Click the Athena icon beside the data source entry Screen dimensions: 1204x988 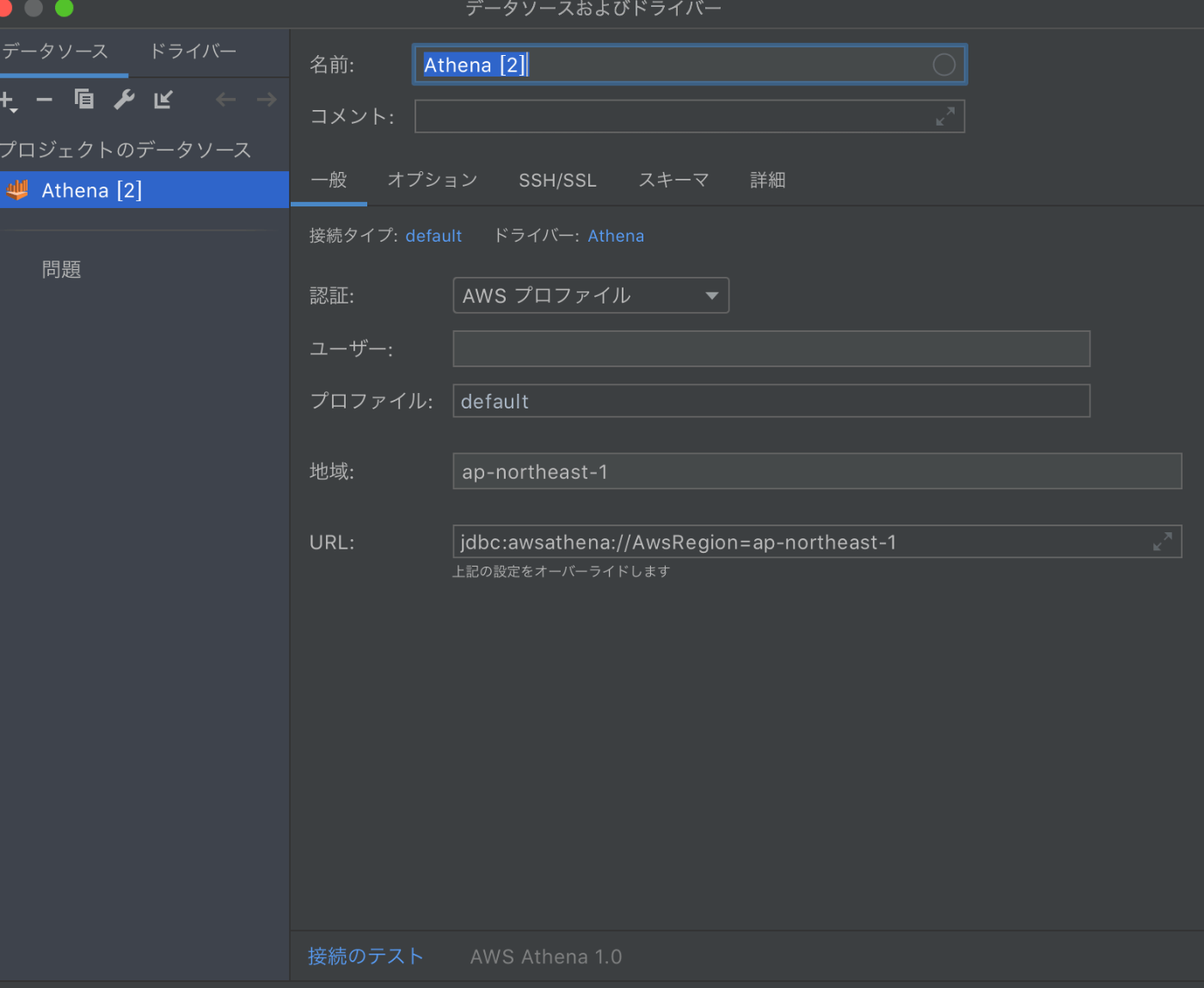[17, 190]
